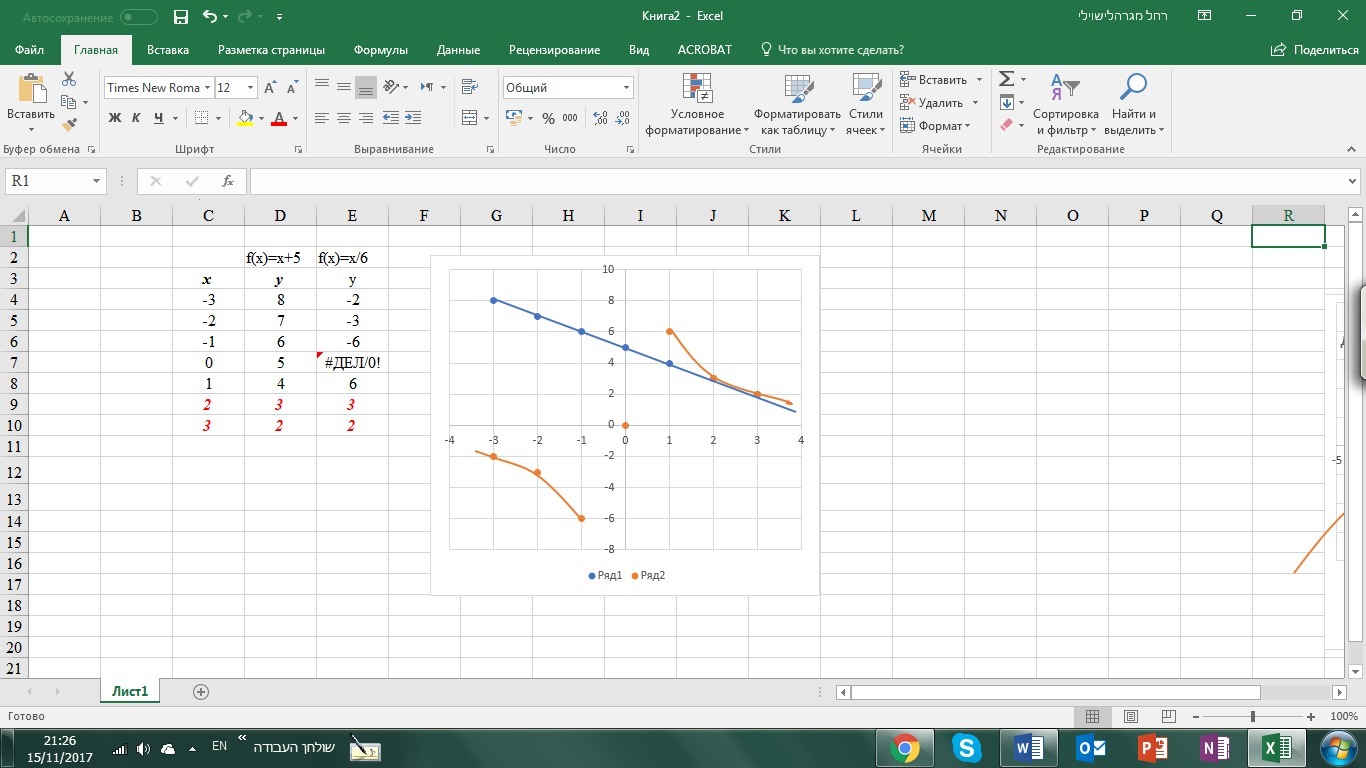Apply thousands separator number format (000)
Screen dimensions: 1366x768
coord(570,118)
